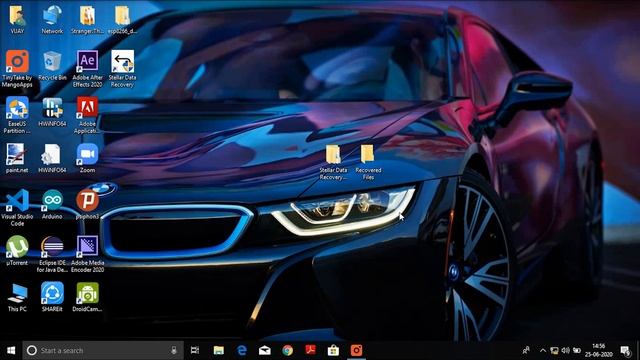Open Adobe Acrobat from the taskbar
640x360 pixels.
(x=311, y=350)
